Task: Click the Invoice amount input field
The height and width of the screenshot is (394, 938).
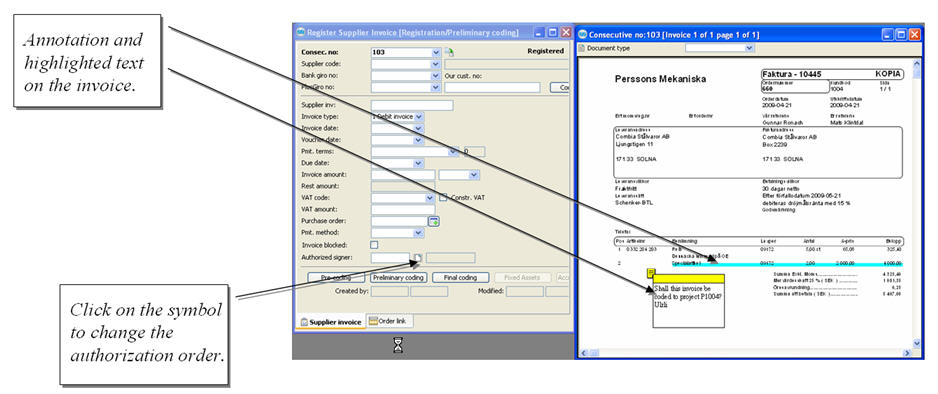Action: 403,175
